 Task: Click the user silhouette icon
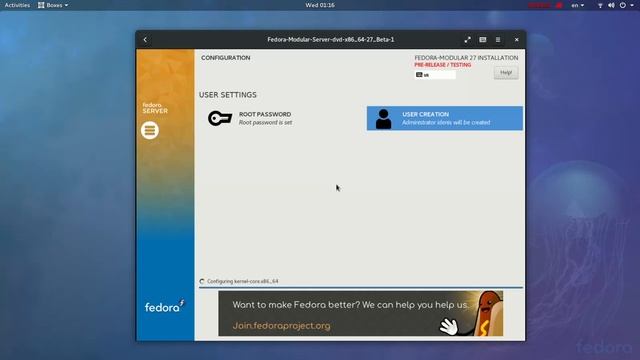[x=383, y=119]
